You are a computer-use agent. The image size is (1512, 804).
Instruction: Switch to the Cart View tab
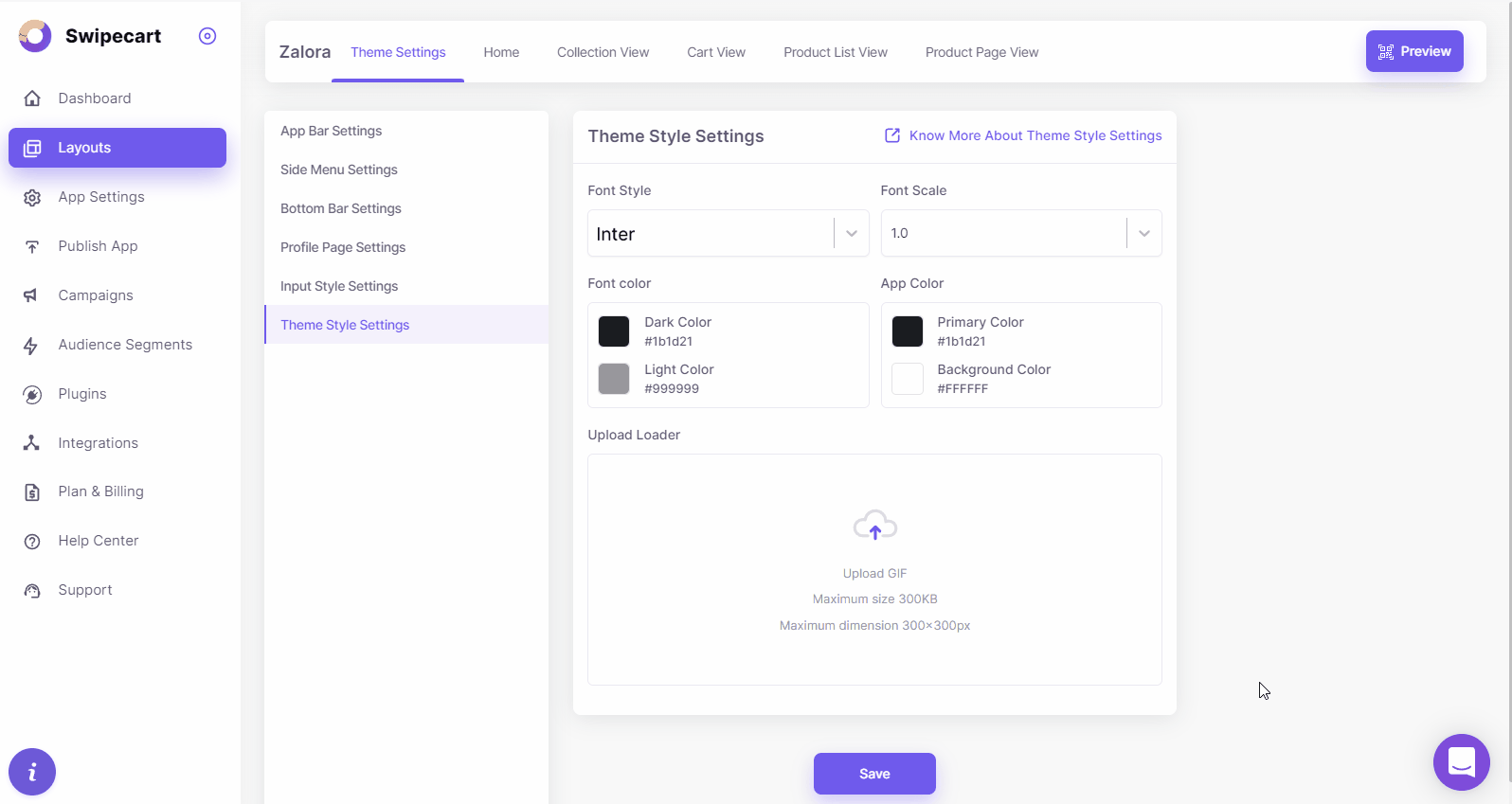pos(716,52)
